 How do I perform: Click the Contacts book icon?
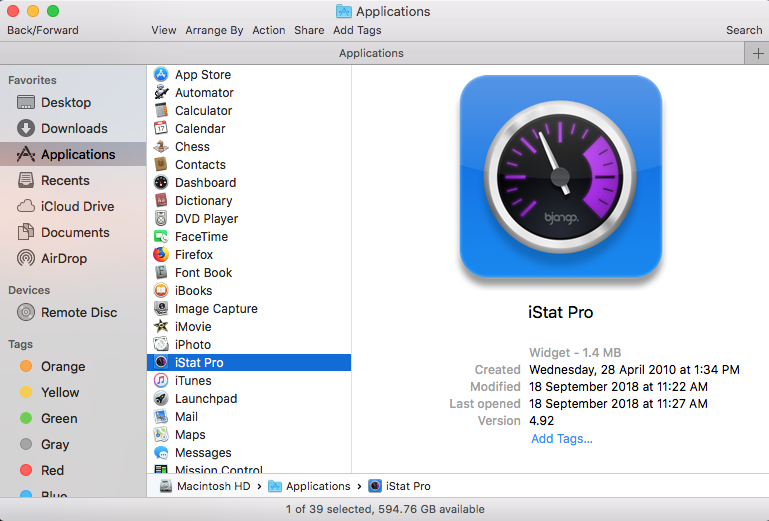coord(161,164)
